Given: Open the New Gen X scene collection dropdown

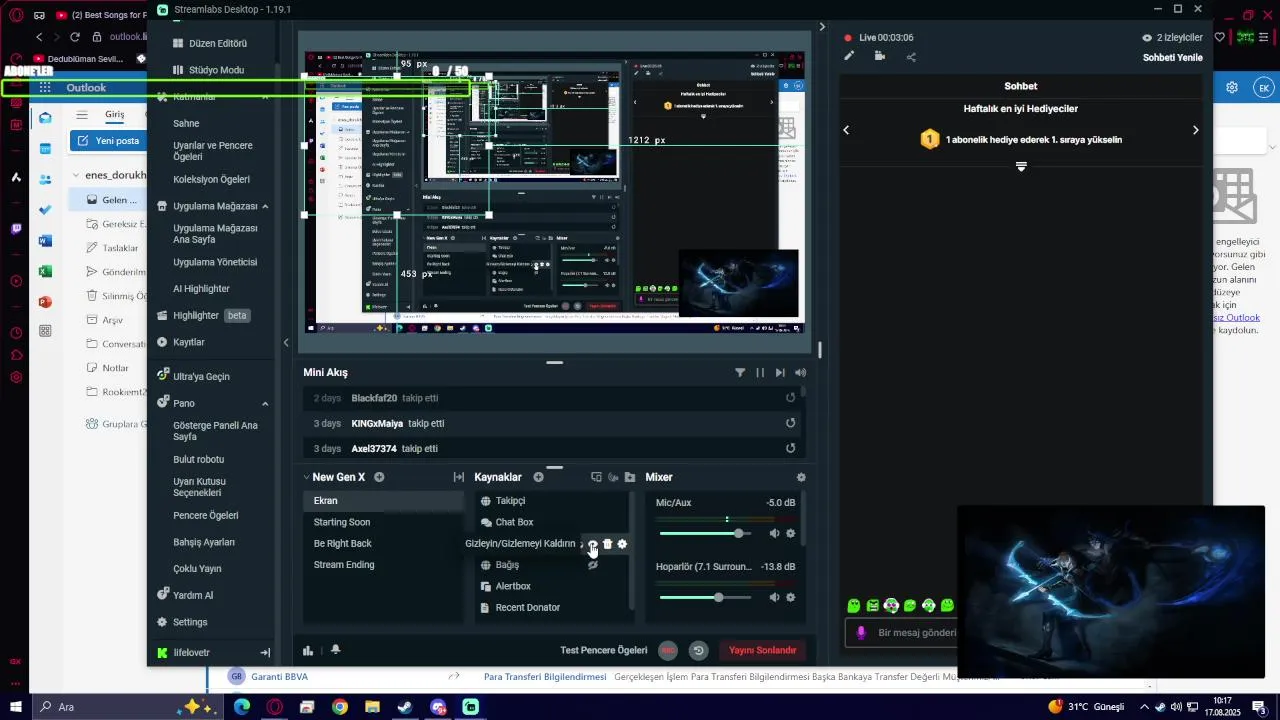Looking at the screenshot, I should tap(306, 477).
